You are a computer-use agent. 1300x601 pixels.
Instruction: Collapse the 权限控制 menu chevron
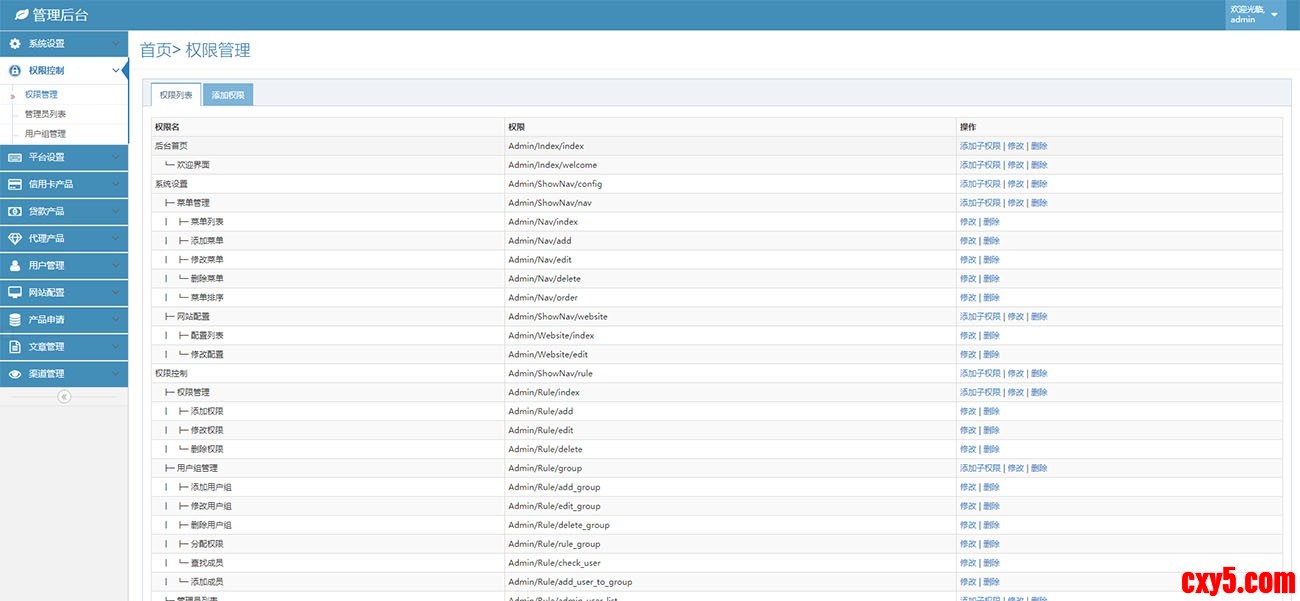(x=116, y=71)
